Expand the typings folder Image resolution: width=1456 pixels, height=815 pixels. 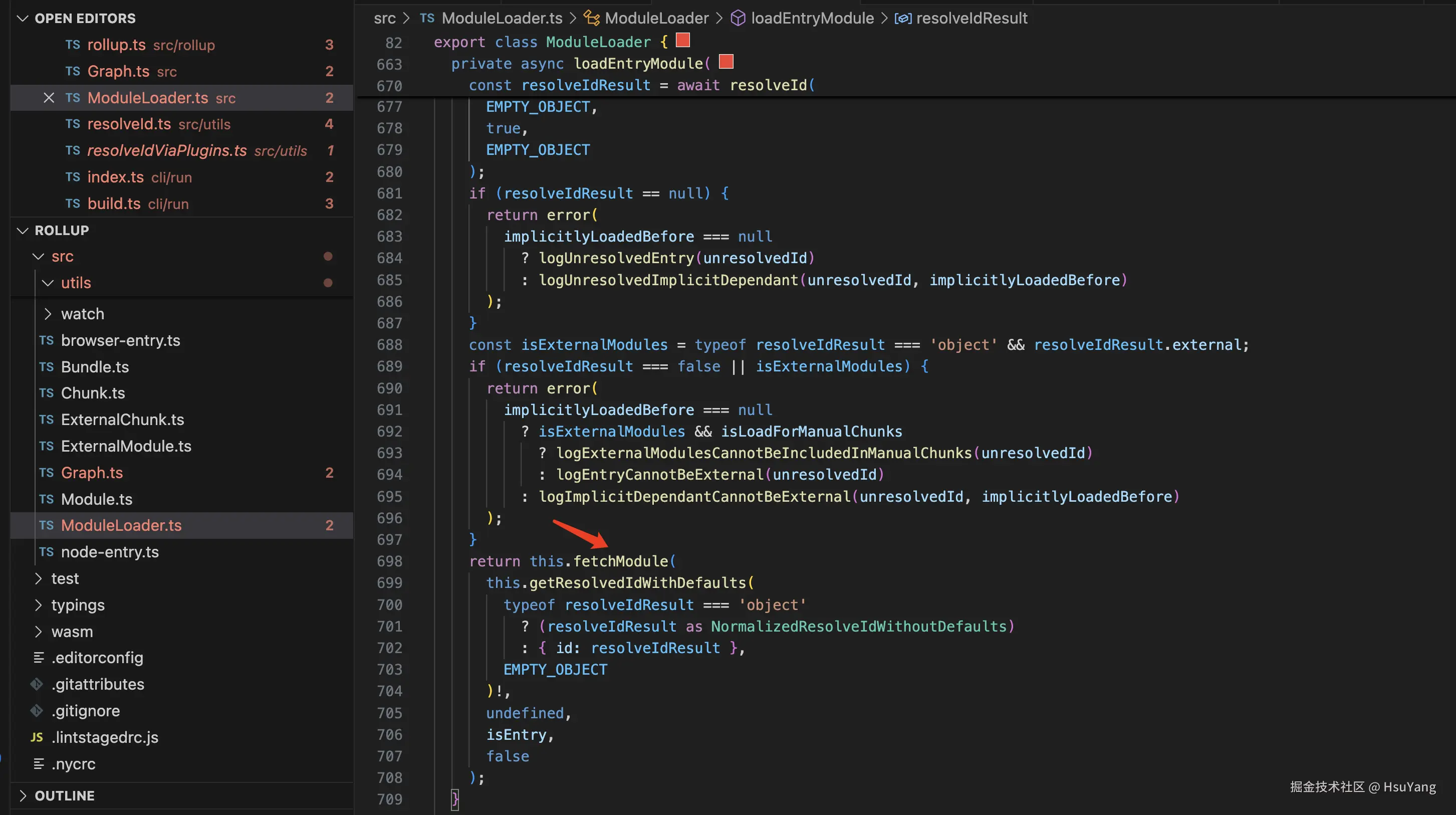pos(39,604)
